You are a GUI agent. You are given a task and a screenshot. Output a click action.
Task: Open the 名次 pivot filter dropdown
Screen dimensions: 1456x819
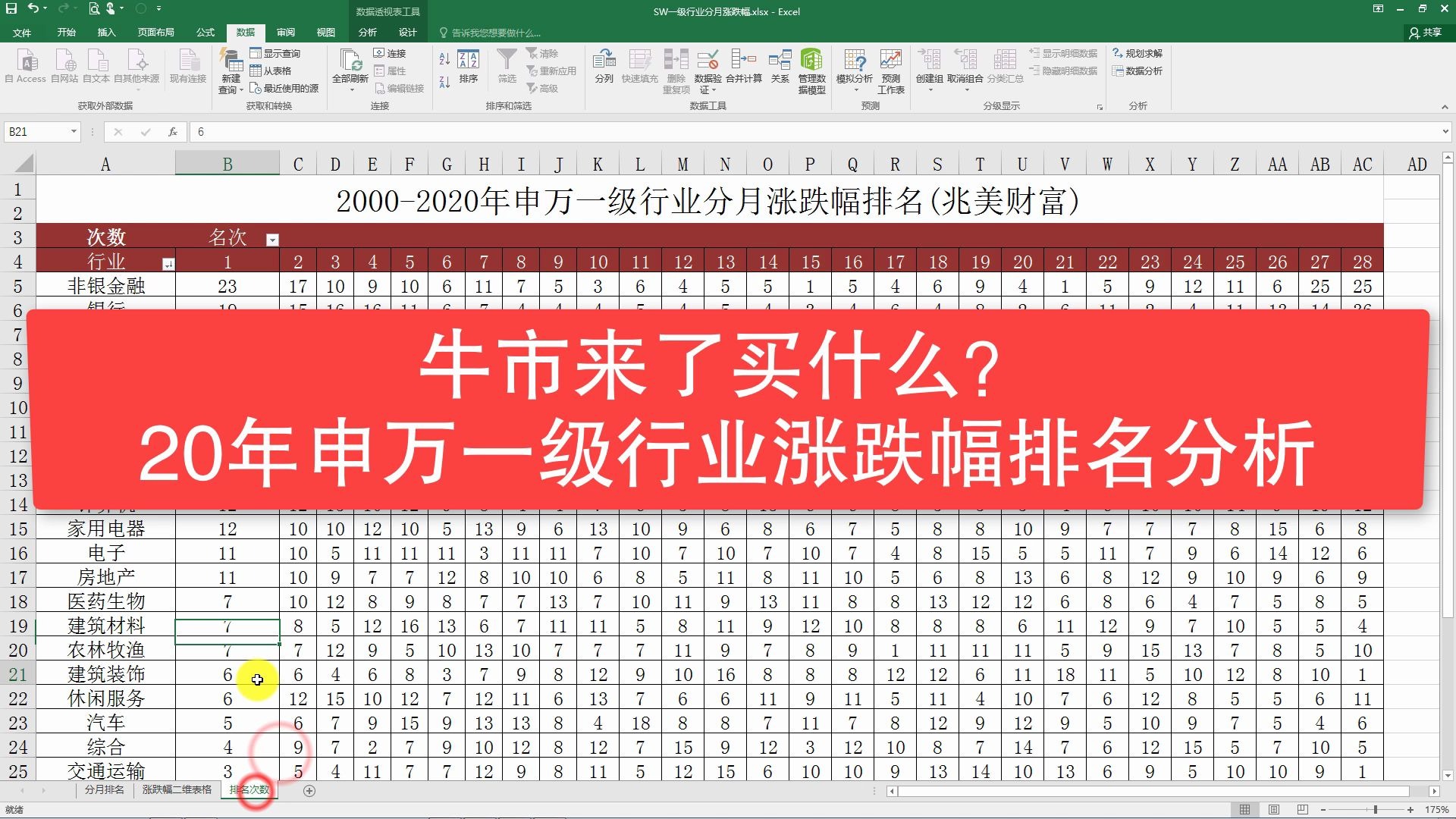click(x=272, y=240)
